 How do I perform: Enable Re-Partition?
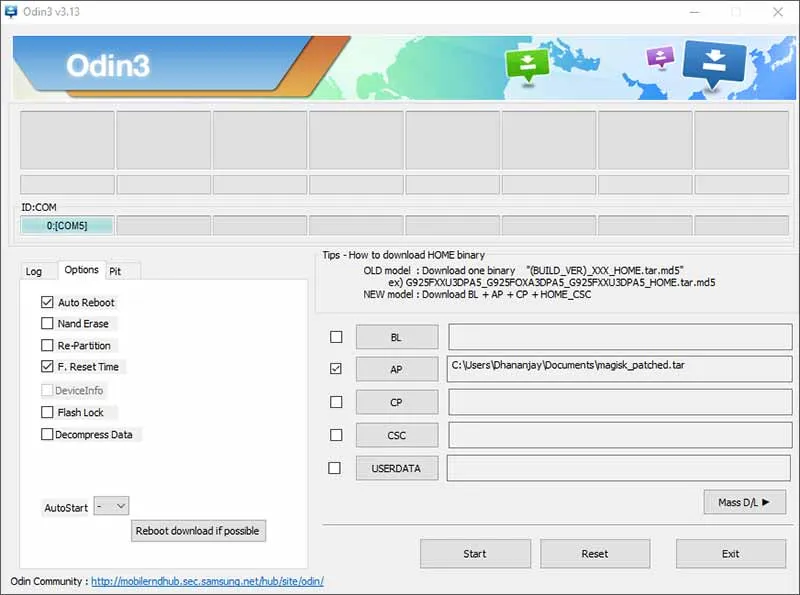(47, 345)
